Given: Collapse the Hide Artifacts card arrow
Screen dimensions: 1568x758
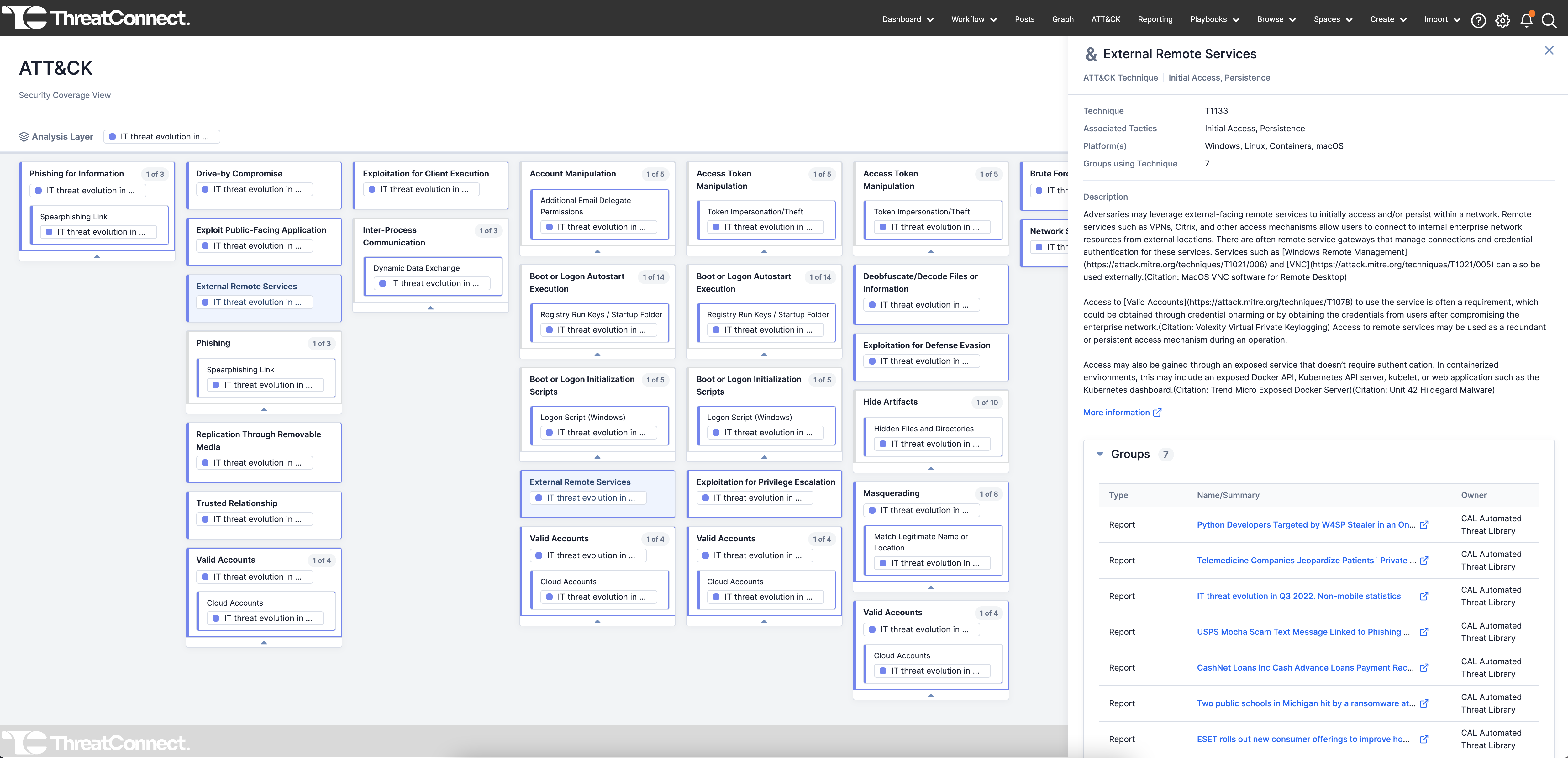Looking at the screenshot, I should [x=931, y=468].
